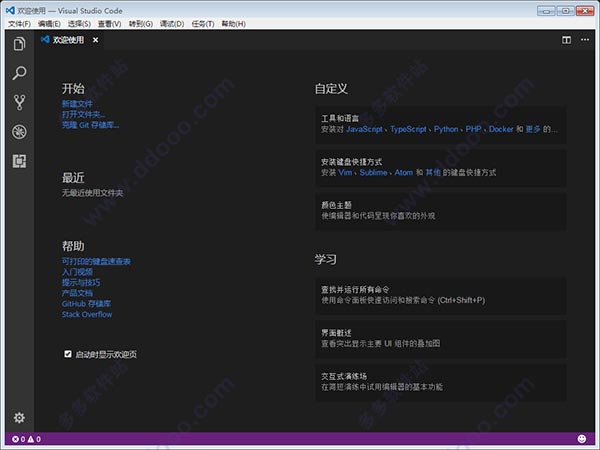Open the 颜色主题 card

440,211
